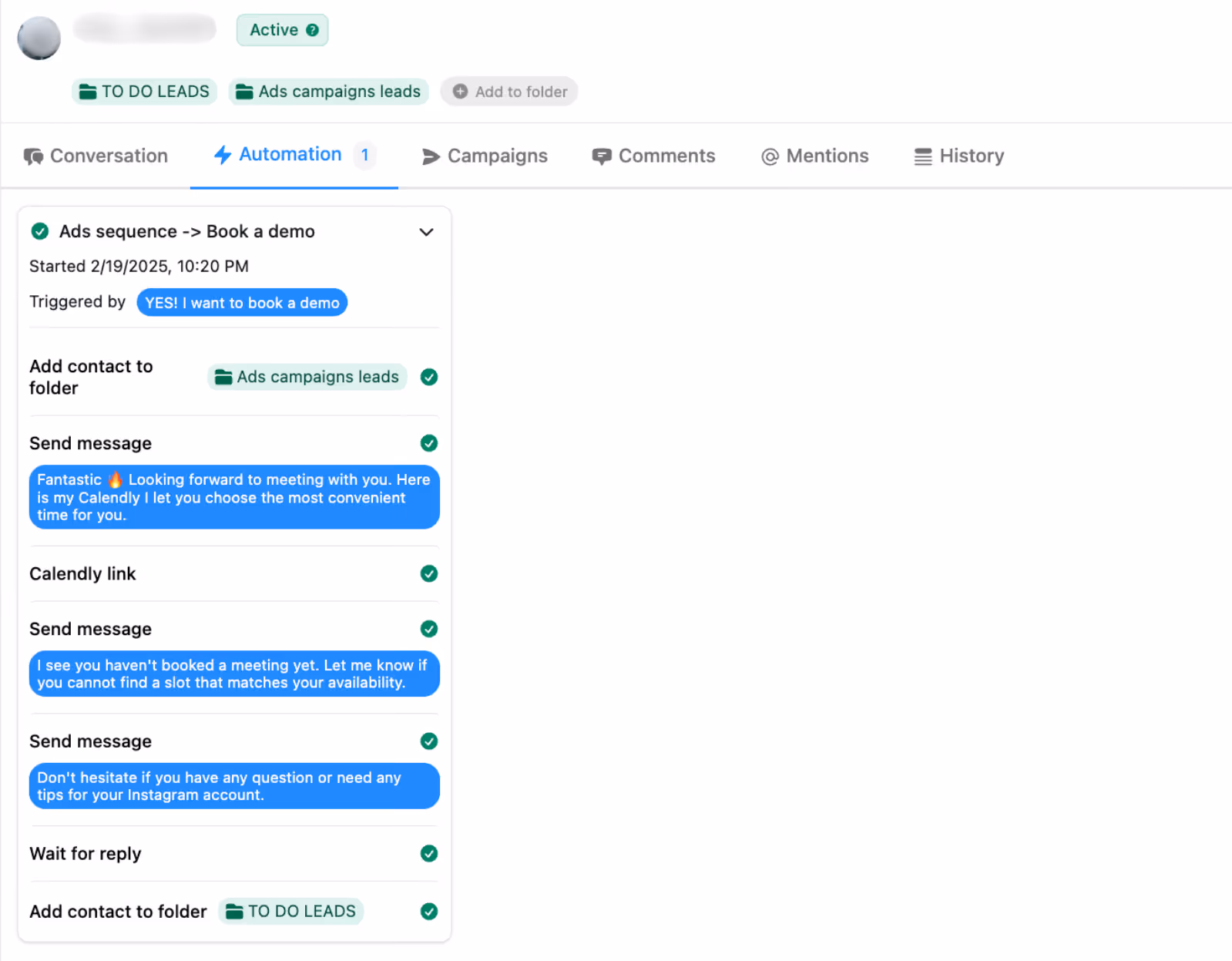Screen dimensions: 1232x961
Task: Switch to the Campaigns tab
Action: pyautogui.click(x=485, y=156)
